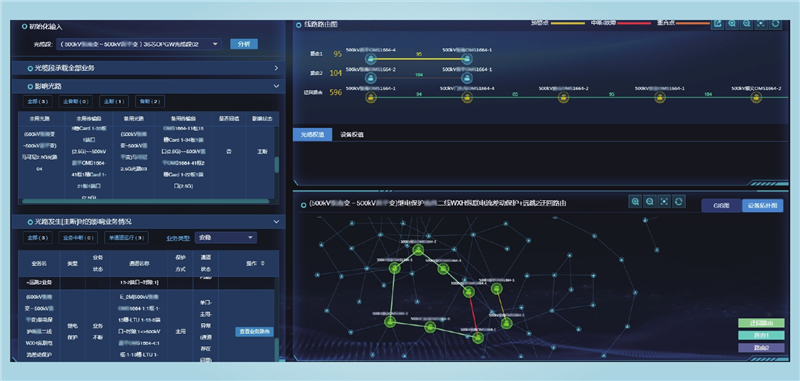This screenshot has width=800, height=381.
Task: Zoom out on the topology map
Action: (x=649, y=201)
